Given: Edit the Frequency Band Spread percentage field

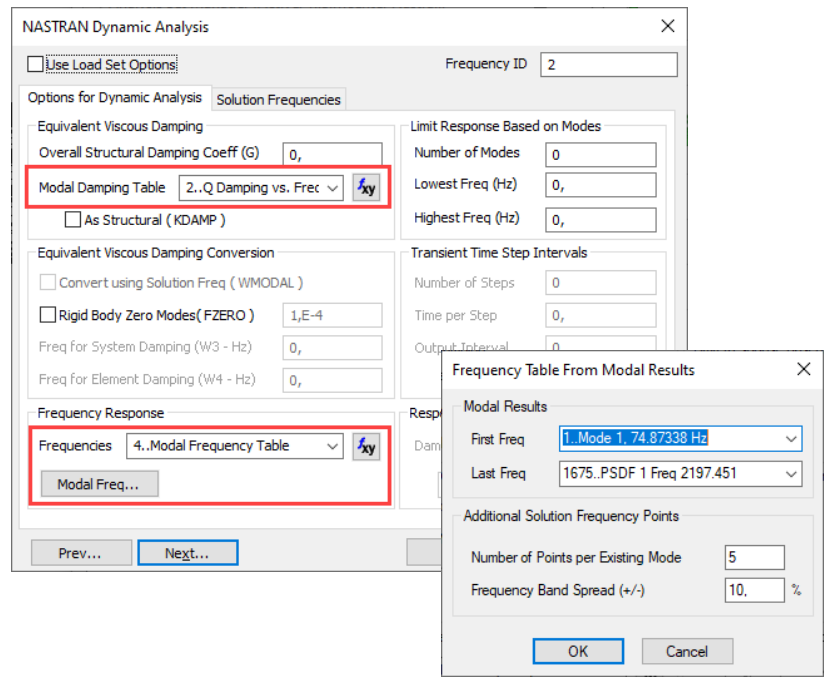Looking at the screenshot, I should pyautogui.click(x=754, y=590).
